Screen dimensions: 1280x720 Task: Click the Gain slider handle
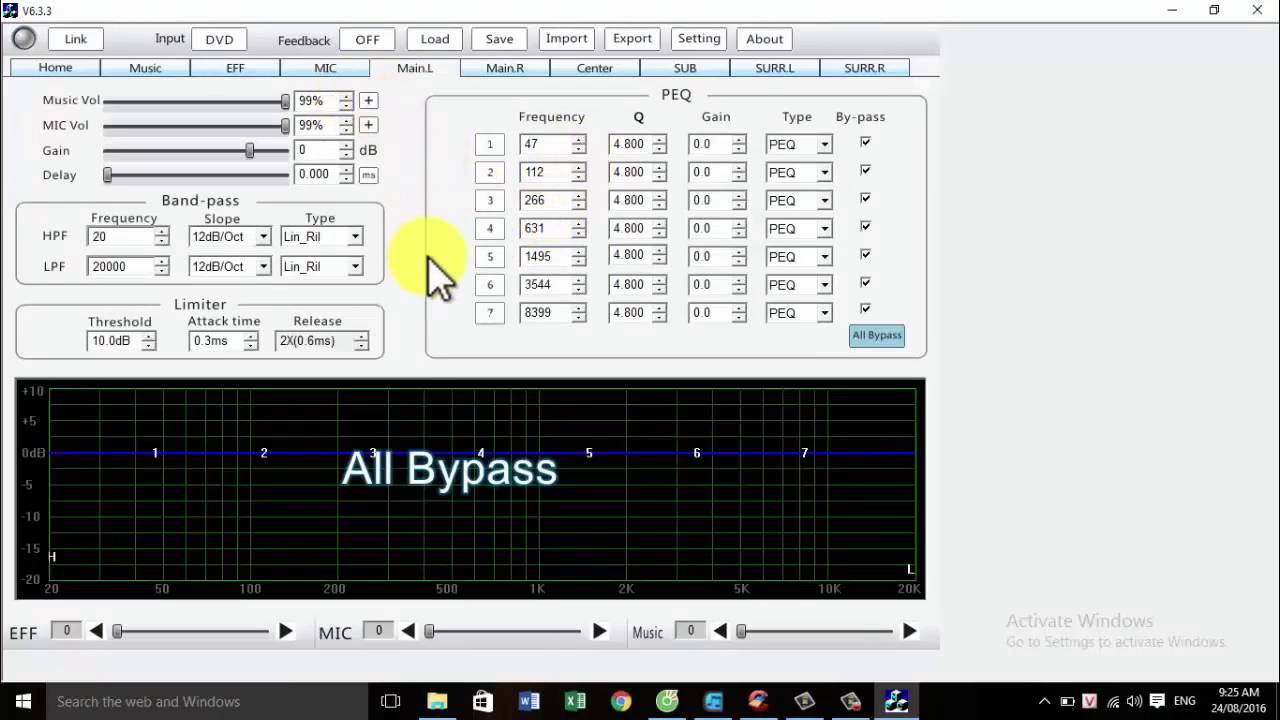[250, 150]
